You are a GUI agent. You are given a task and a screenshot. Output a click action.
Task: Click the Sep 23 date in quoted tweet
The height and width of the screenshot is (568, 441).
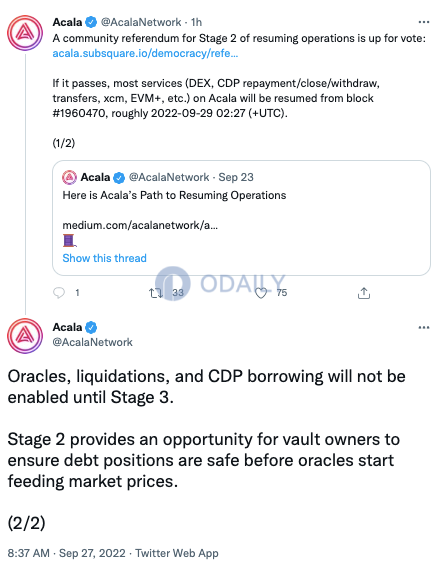point(236,177)
